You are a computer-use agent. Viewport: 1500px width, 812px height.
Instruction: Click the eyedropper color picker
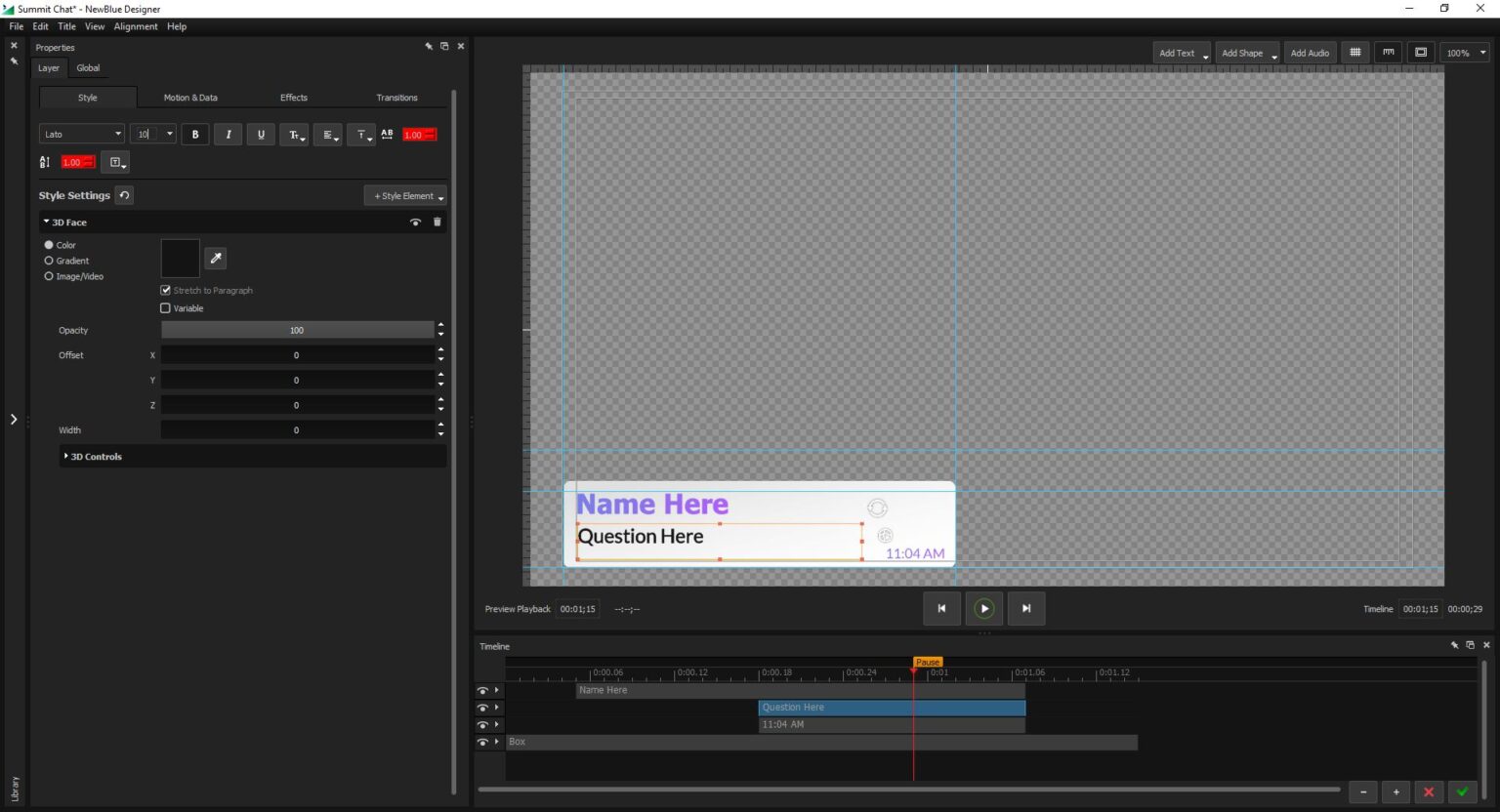tap(216, 259)
